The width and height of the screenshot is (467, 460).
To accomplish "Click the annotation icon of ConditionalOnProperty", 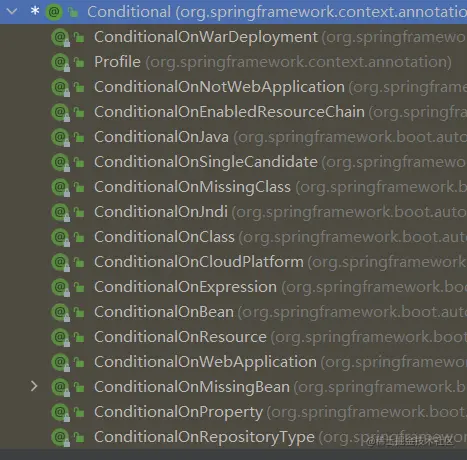I will tap(60, 412).
